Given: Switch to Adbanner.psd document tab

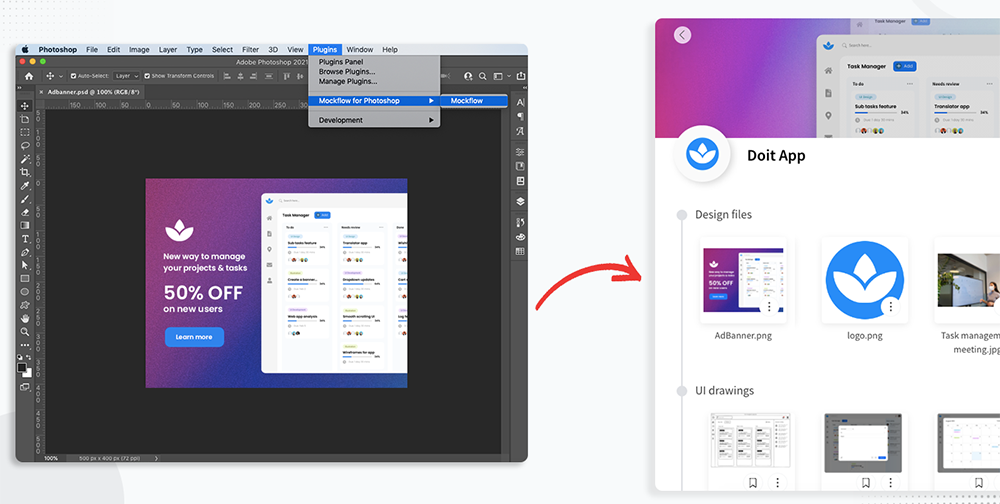Looking at the screenshot, I should [93, 92].
